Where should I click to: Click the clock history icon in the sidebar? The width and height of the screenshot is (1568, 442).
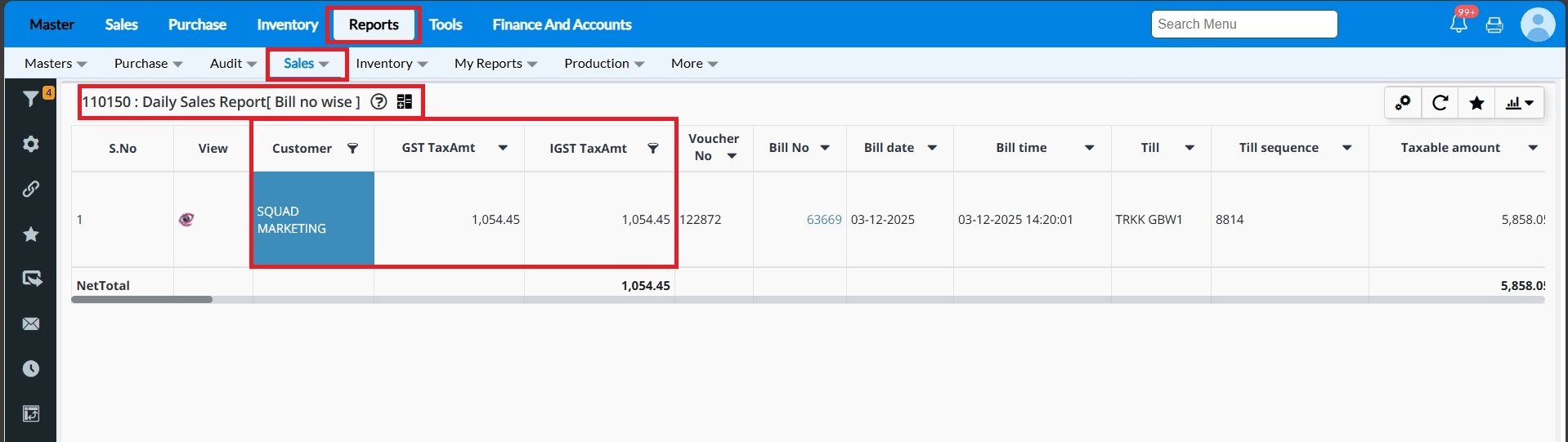click(x=31, y=368)
